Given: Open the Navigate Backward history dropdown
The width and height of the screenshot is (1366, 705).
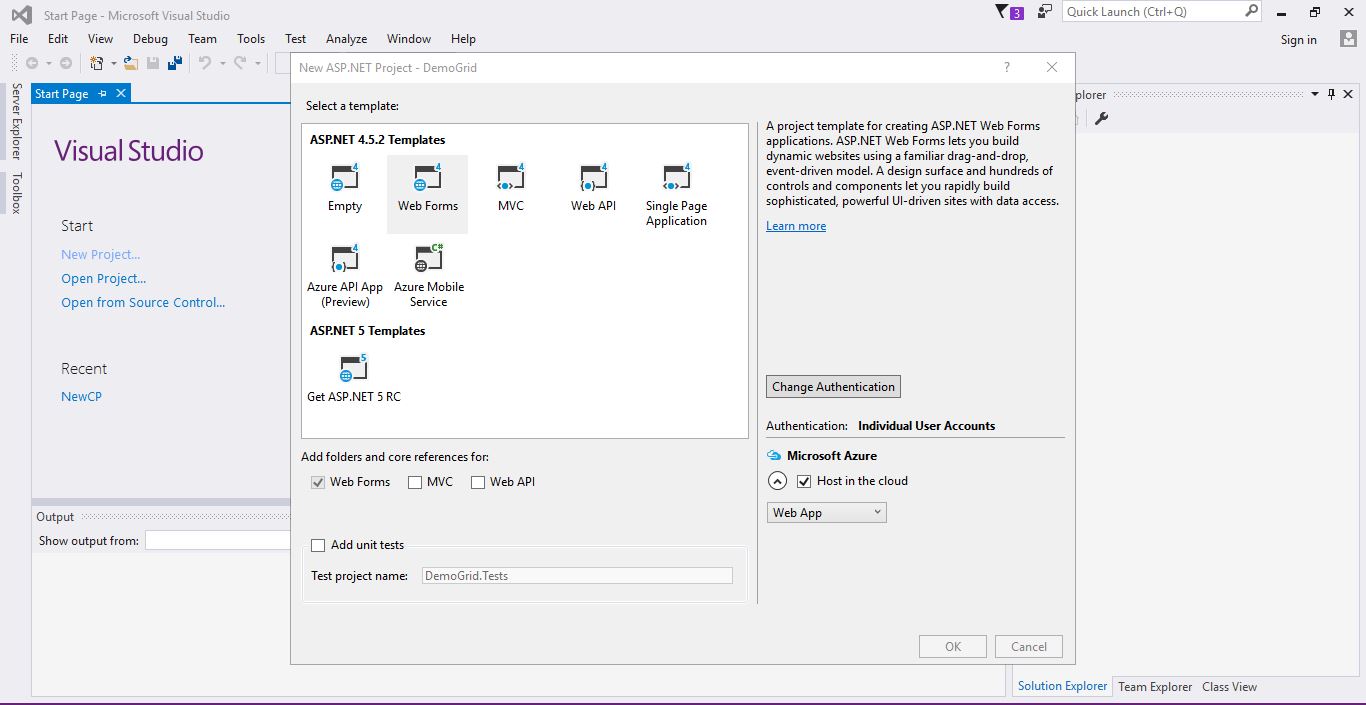Looking at the screenshot, I should coord(47,63).
